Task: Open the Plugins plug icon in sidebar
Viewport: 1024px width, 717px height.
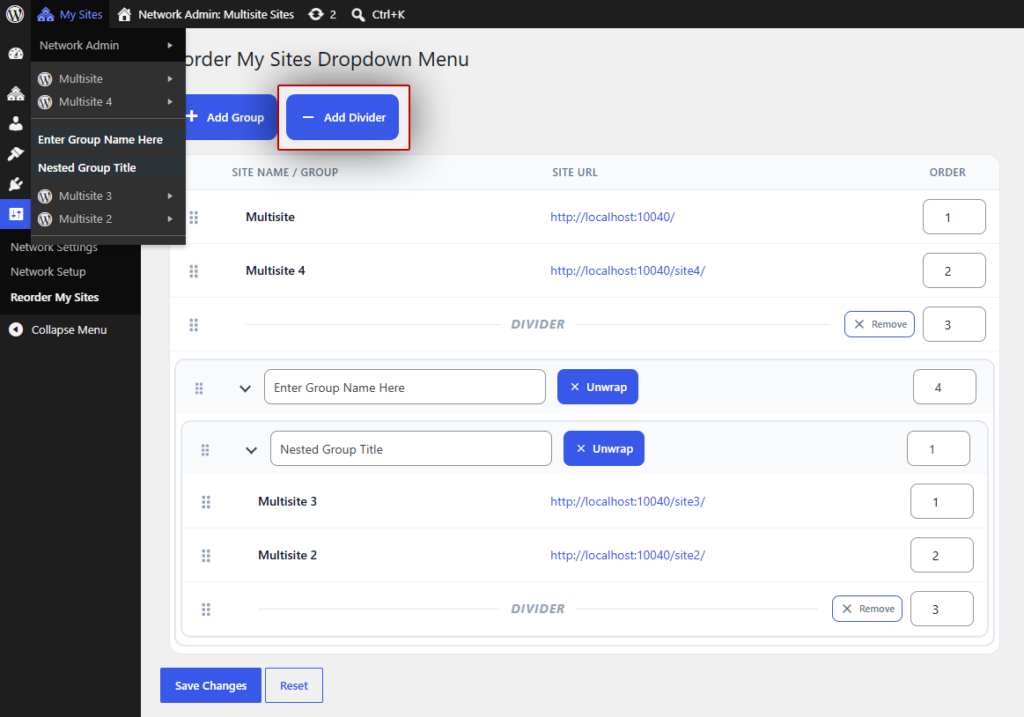Action: 16,184
